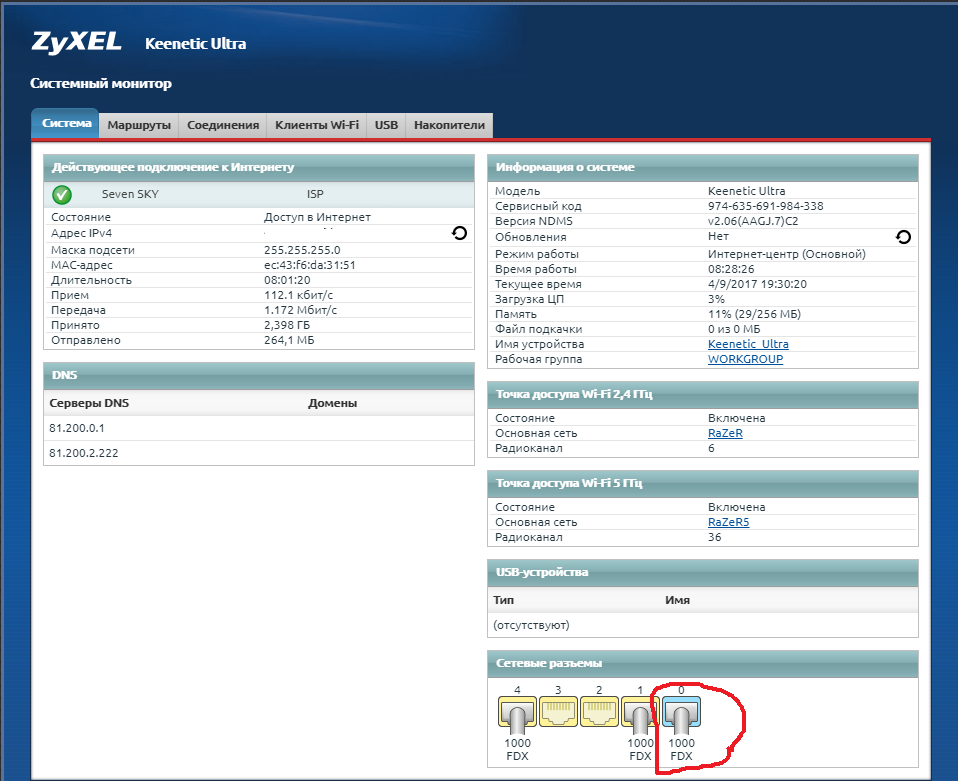The width and height of the screenshot is (958, 783).
Task: Click the ZyXEL logo
Action: coord(76,42)
